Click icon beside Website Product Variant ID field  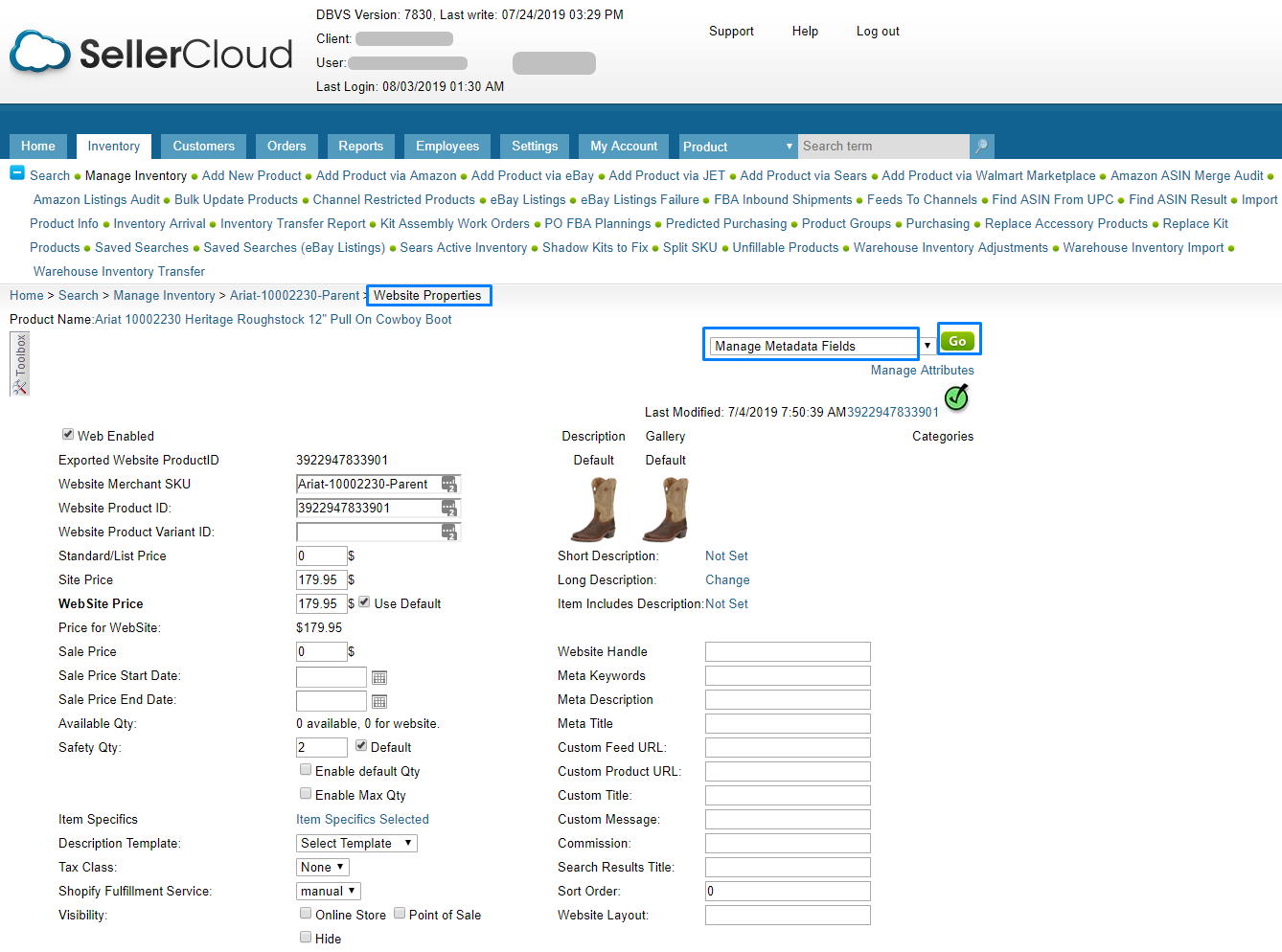coord(449,533)
